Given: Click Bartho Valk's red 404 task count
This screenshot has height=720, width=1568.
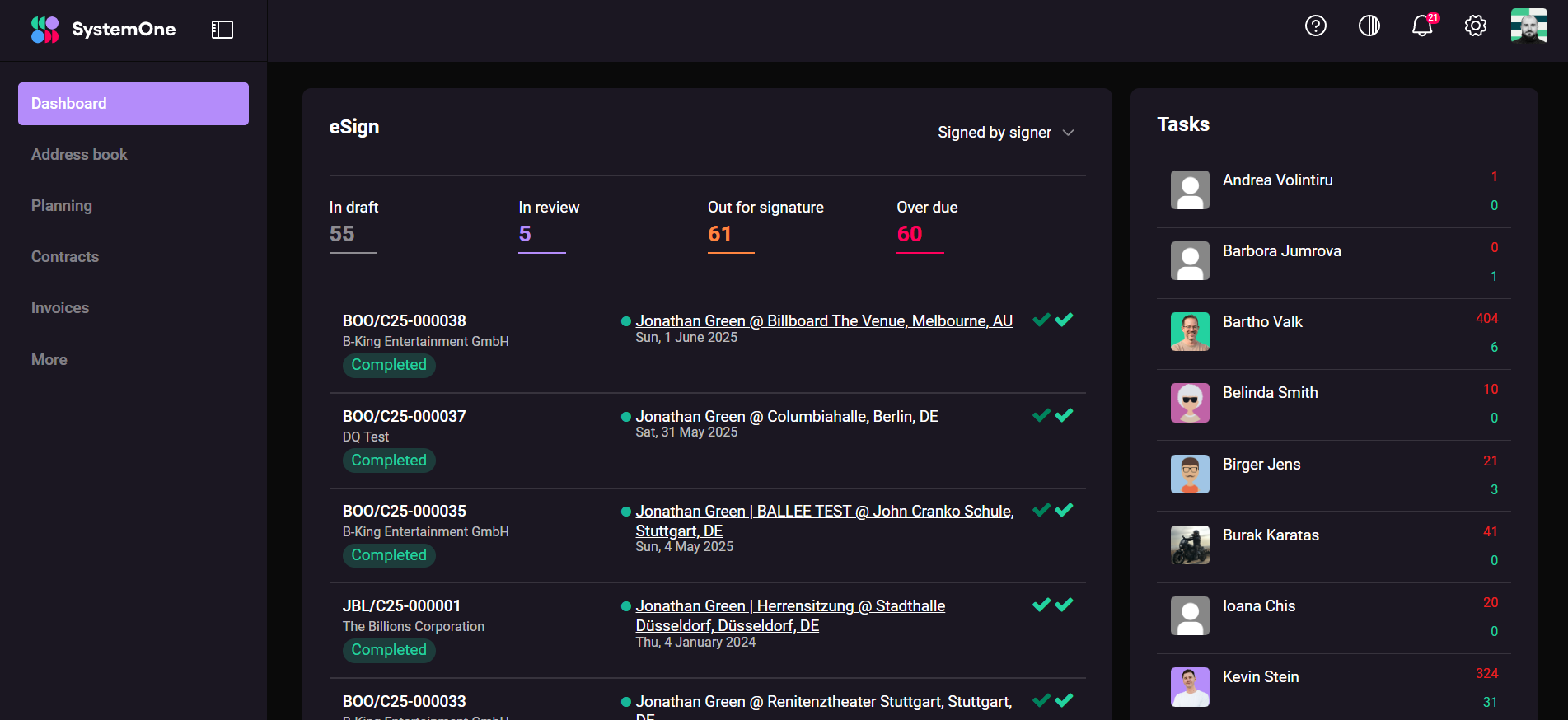Looking at the screenshot, I should coord(1487,319).
